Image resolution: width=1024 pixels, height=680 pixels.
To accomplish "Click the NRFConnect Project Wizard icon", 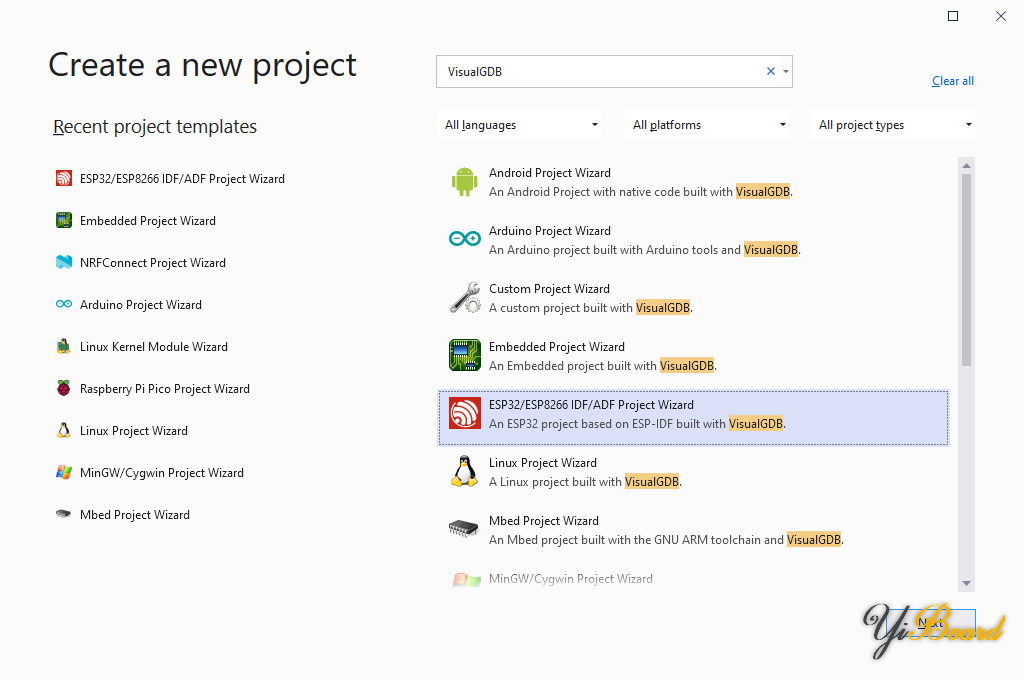I will tap(63, 262).
